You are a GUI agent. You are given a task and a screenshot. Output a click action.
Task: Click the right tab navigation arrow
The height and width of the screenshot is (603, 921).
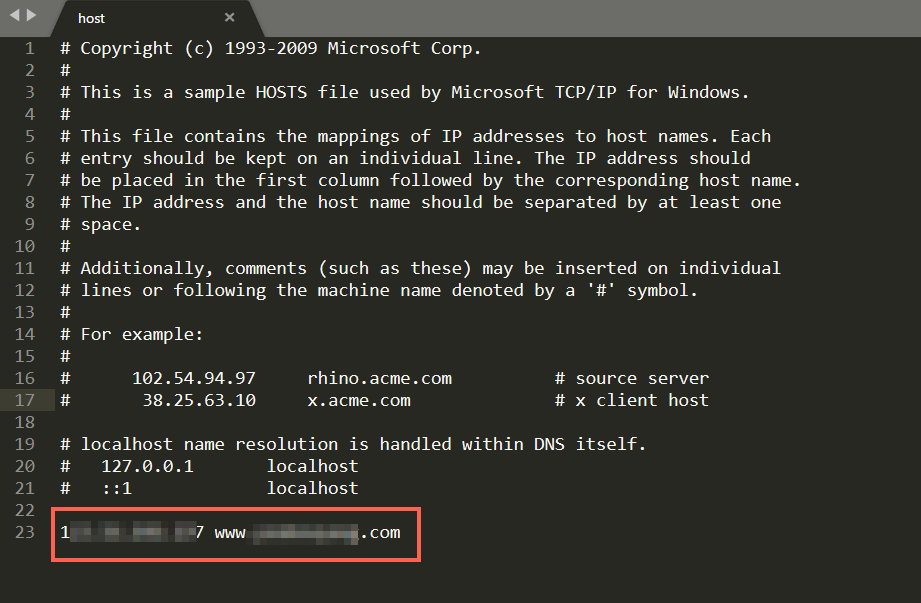(32, 15)
